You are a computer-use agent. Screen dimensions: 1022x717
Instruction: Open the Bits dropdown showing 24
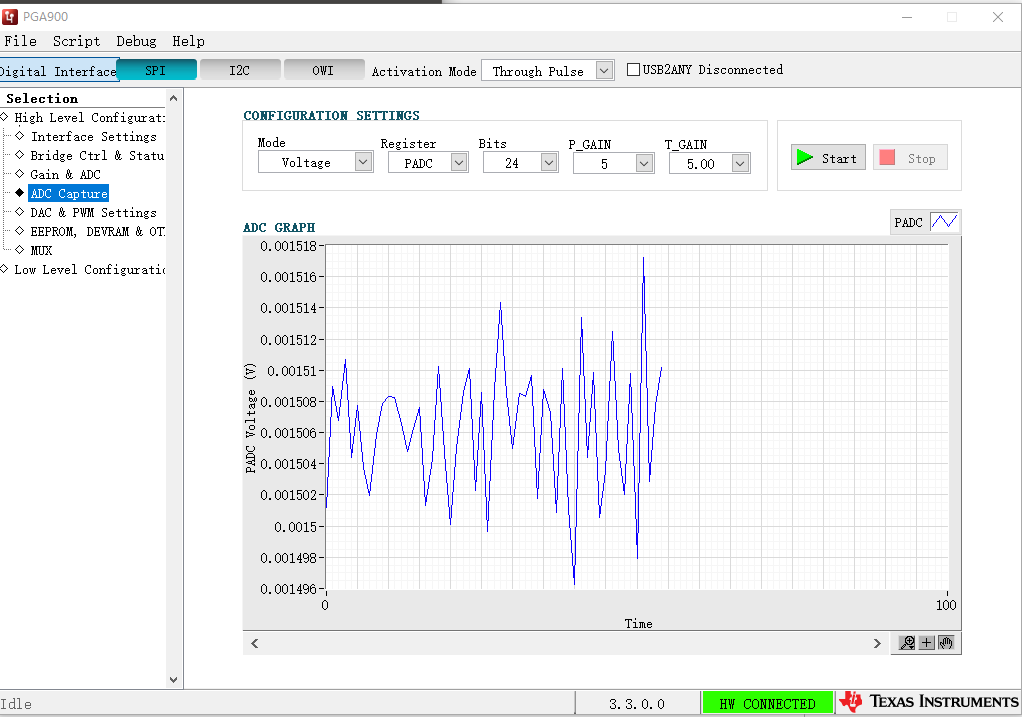pyautogui.click(x=549, y=162)
